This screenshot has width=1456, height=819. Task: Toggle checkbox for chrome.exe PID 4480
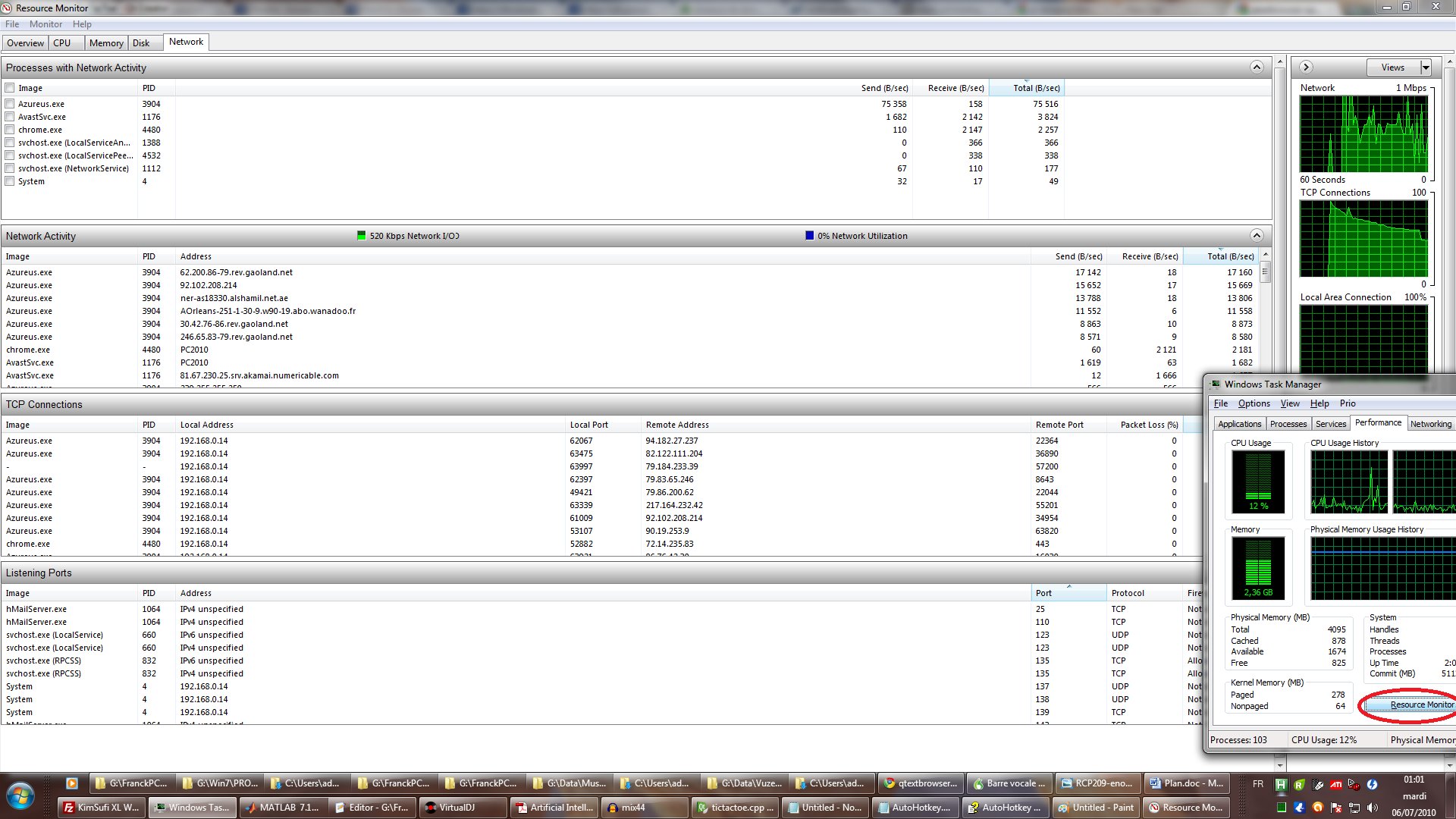click(x=10, y=129)
